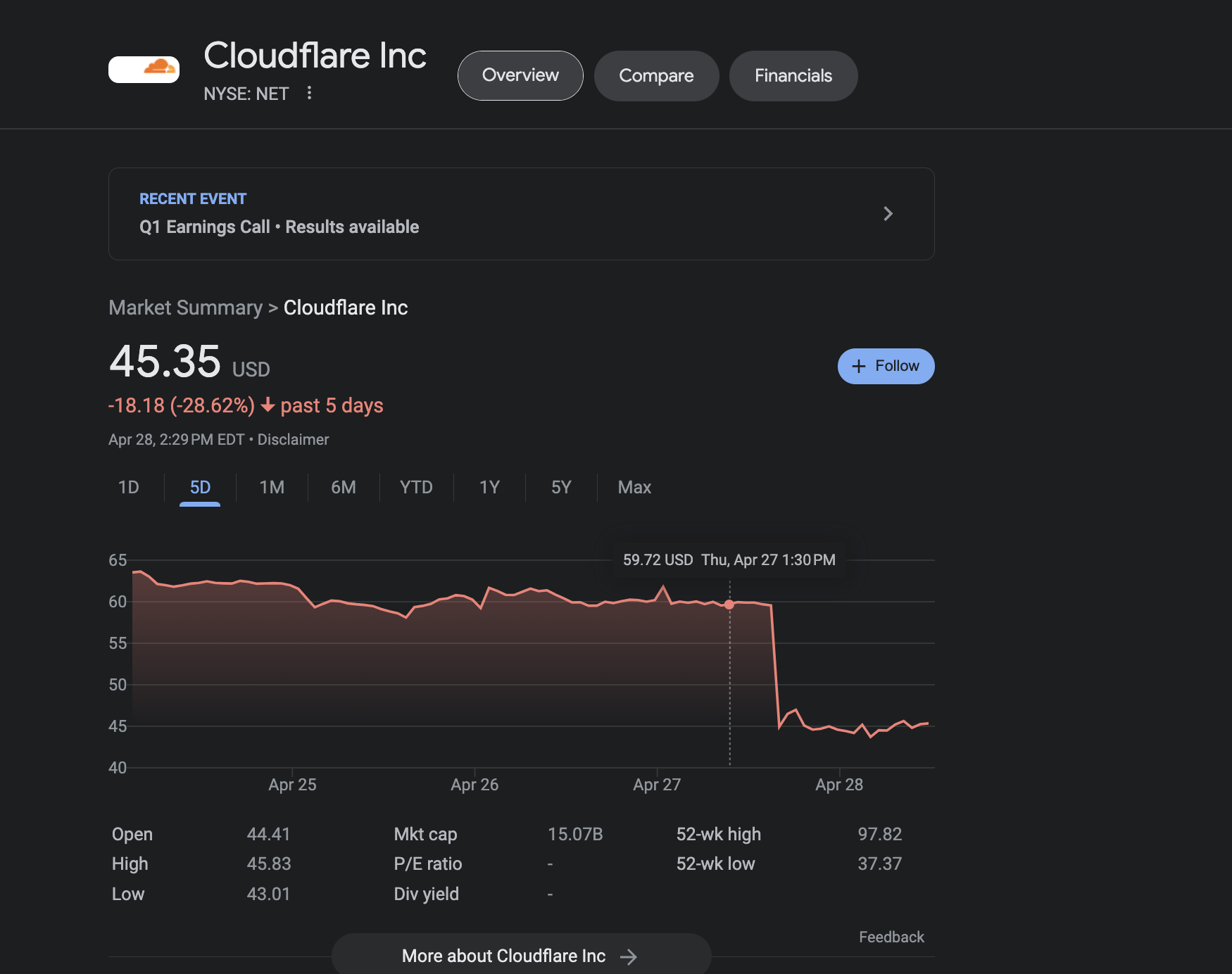Show the 5Y price chart
1232x974 pixels.
561,487
